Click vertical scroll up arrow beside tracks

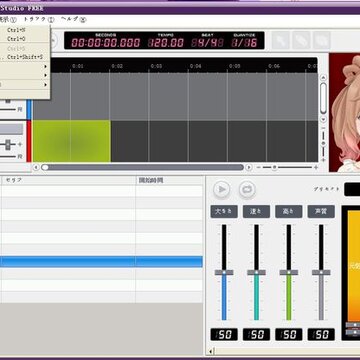323,78
